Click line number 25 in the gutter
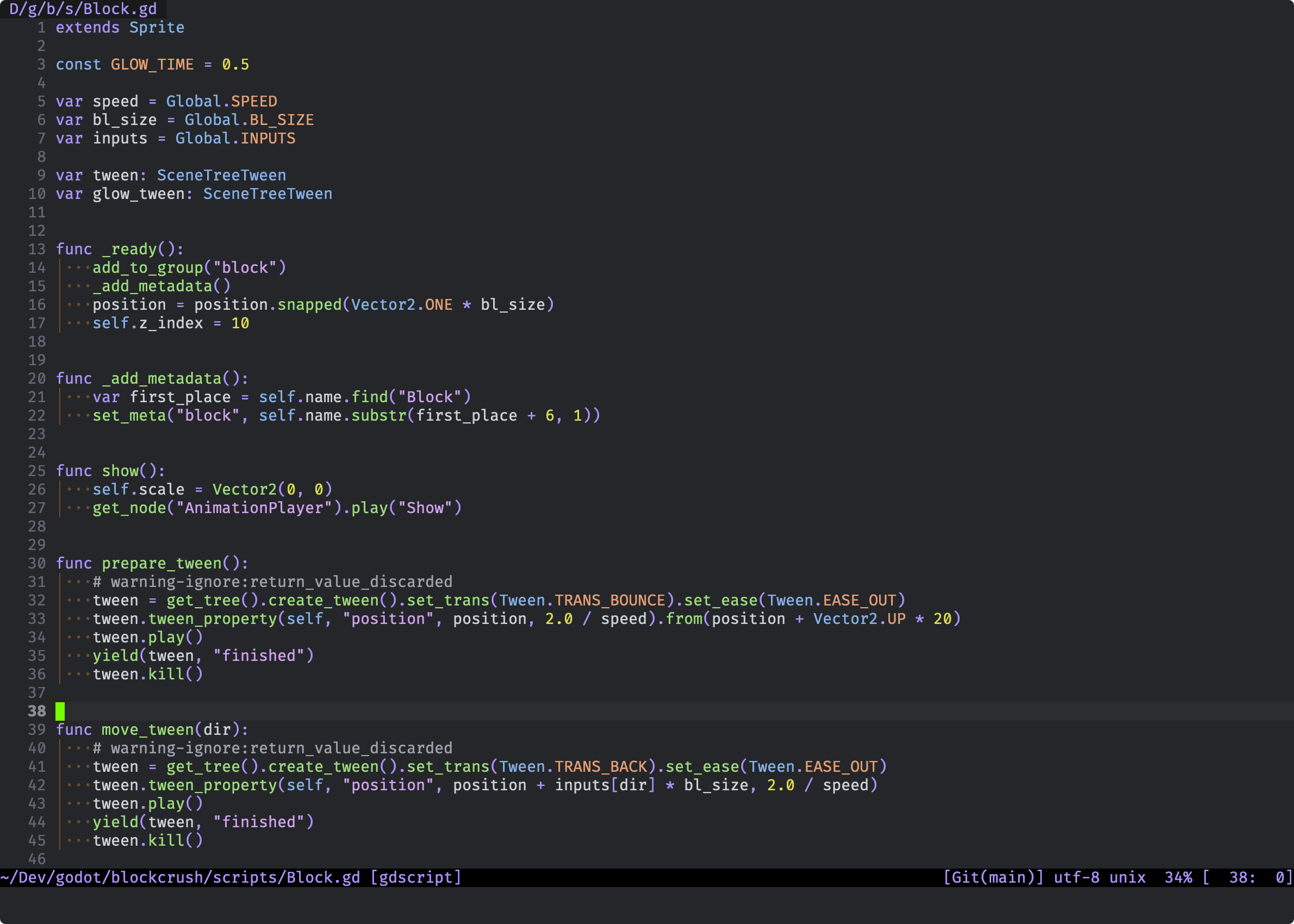The width and height of the screenshot is (1294, 924). (x=37, y=471)
